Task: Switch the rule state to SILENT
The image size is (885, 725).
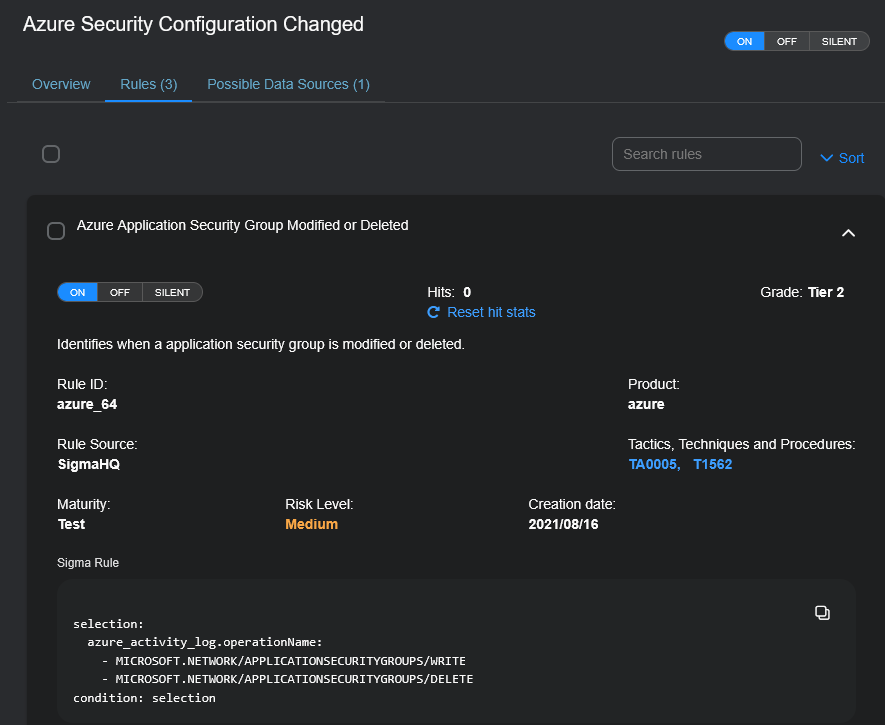Action: click(x=172, y=292)
